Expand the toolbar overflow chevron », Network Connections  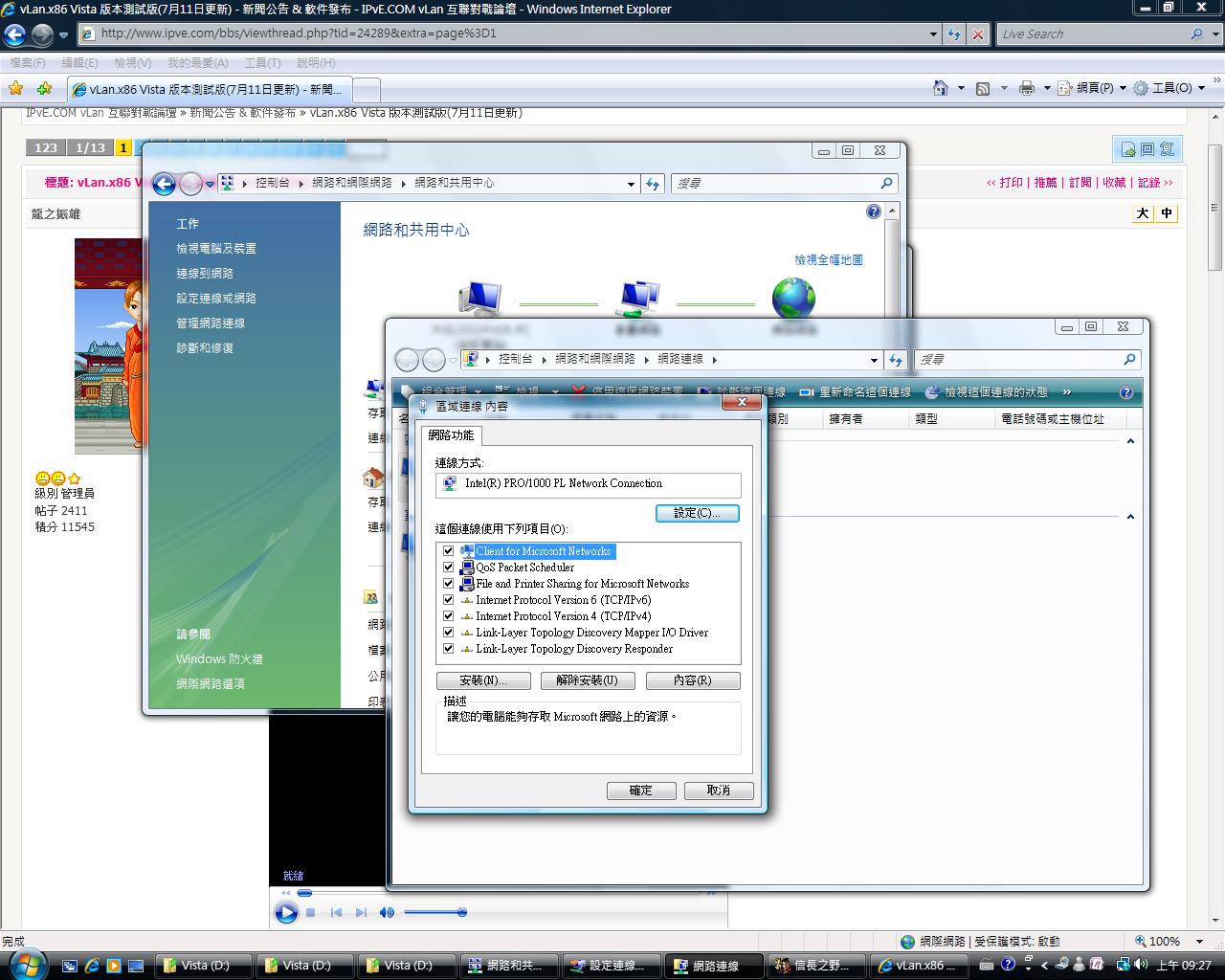(x=1066, y=392)
